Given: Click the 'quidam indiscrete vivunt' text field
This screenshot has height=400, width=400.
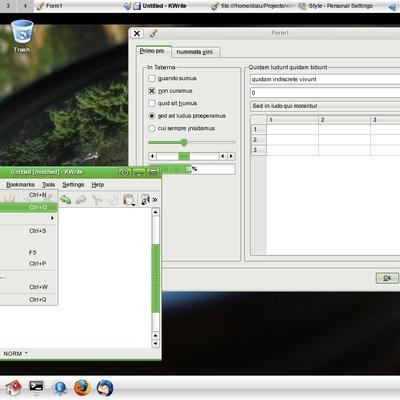Looking at the screenshot, I should point(325,79).
